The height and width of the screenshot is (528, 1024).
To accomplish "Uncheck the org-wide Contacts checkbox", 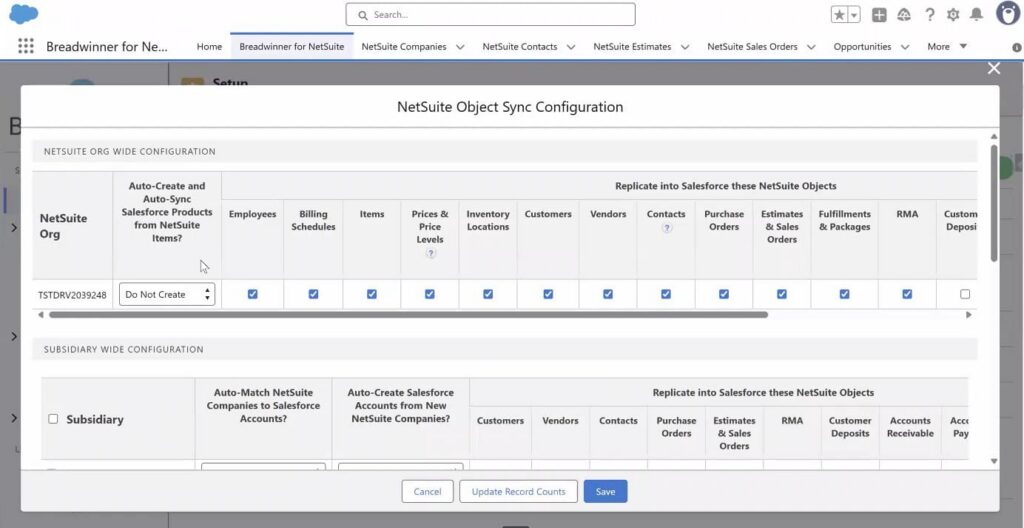I will [665, 294].
